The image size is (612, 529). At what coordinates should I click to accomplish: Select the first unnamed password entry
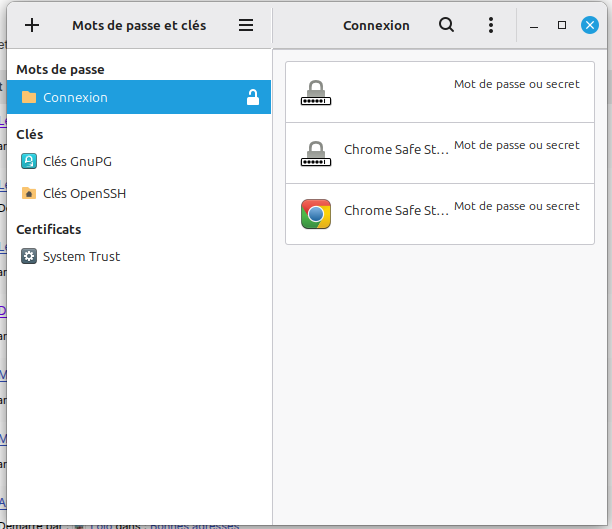(x=440, y=92)
